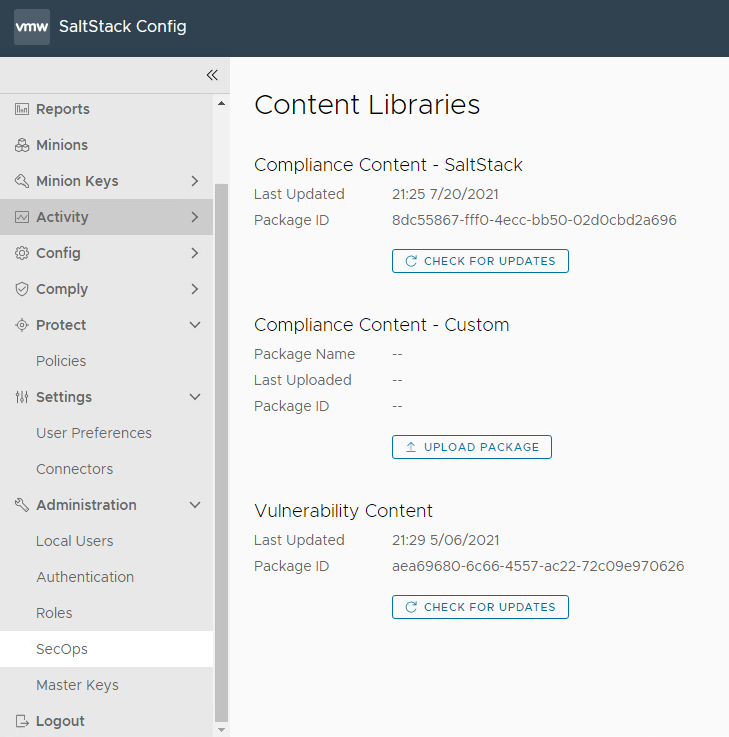Click the Reports chart icon
The width and height of the screenshot is (729, 737).
[22, 109]
